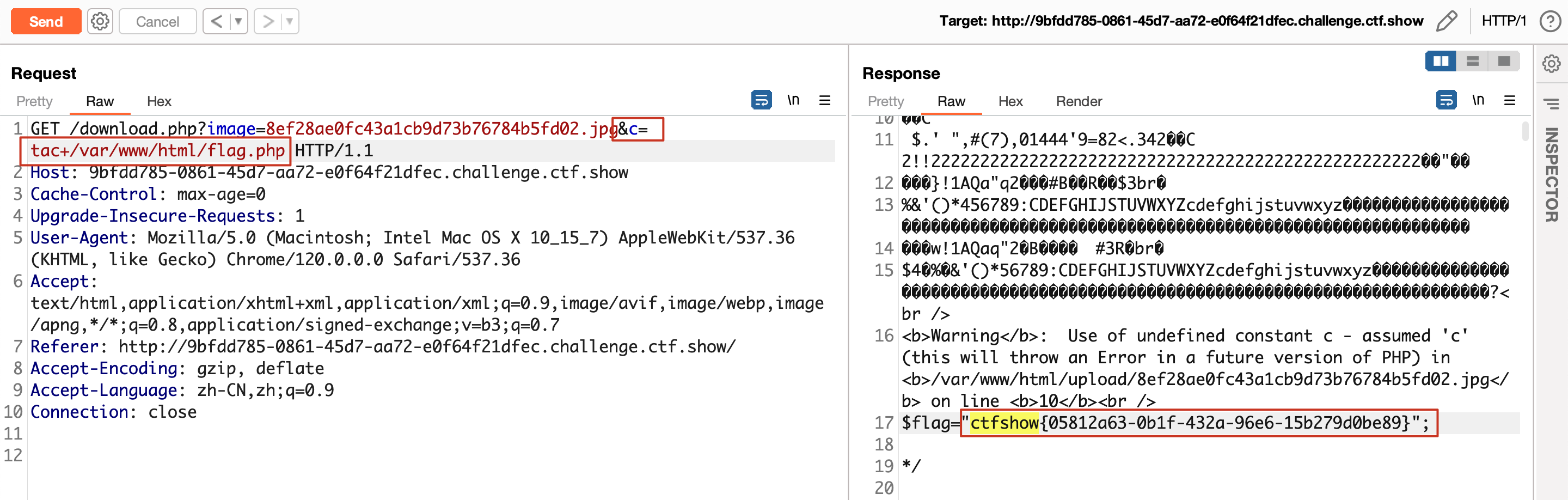Open the HTTP/1 protocol selector
Screen dimensions: 1568x500
coord(1503,21)
